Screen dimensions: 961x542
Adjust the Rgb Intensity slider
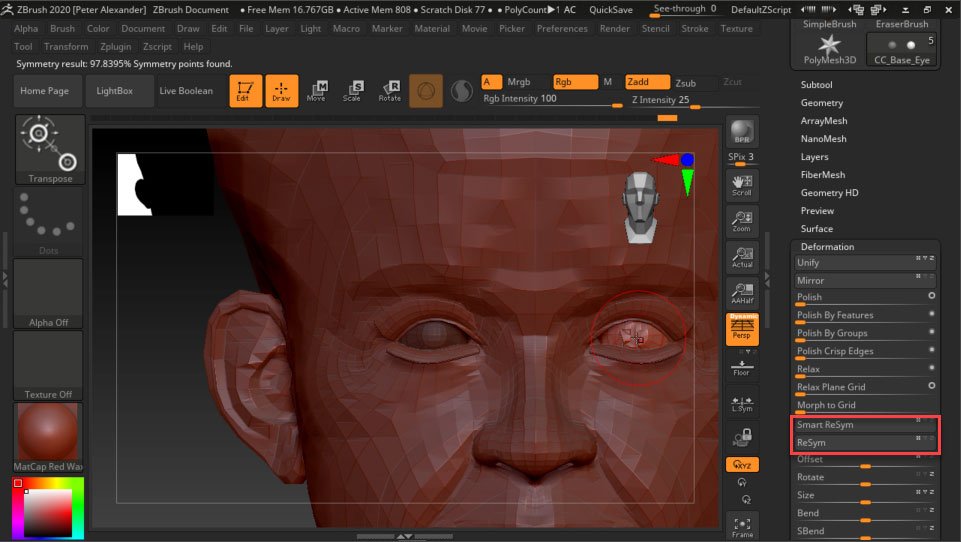552,100
